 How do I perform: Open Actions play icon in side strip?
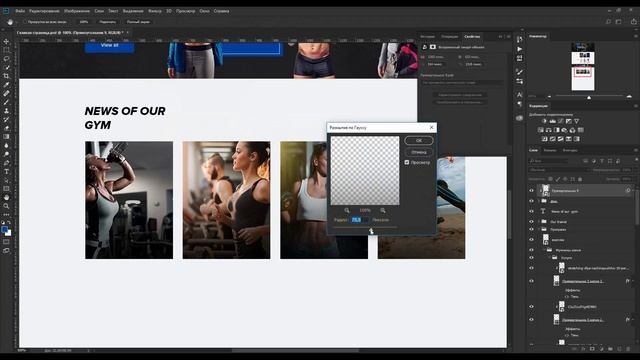(x=519, y=49)
